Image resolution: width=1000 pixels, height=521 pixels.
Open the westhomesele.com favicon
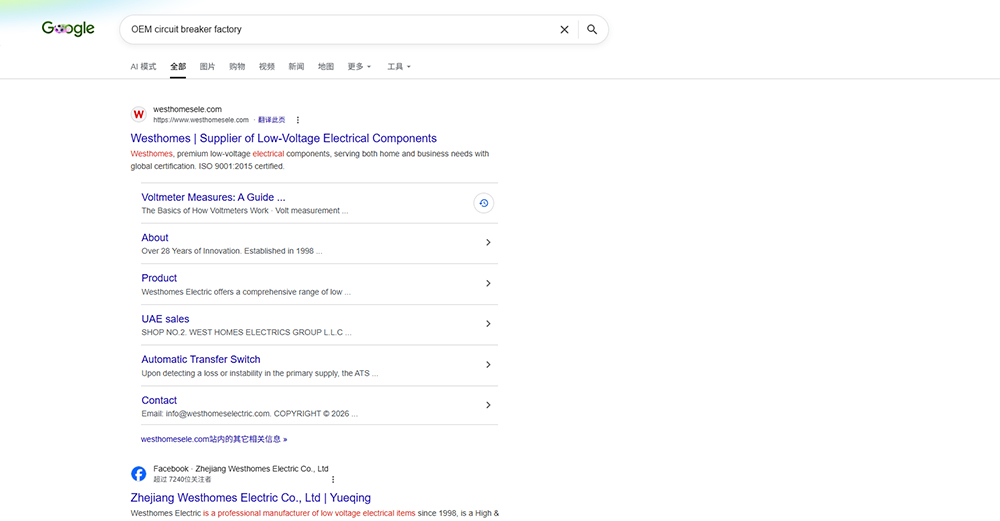click(x=138, y=114)
